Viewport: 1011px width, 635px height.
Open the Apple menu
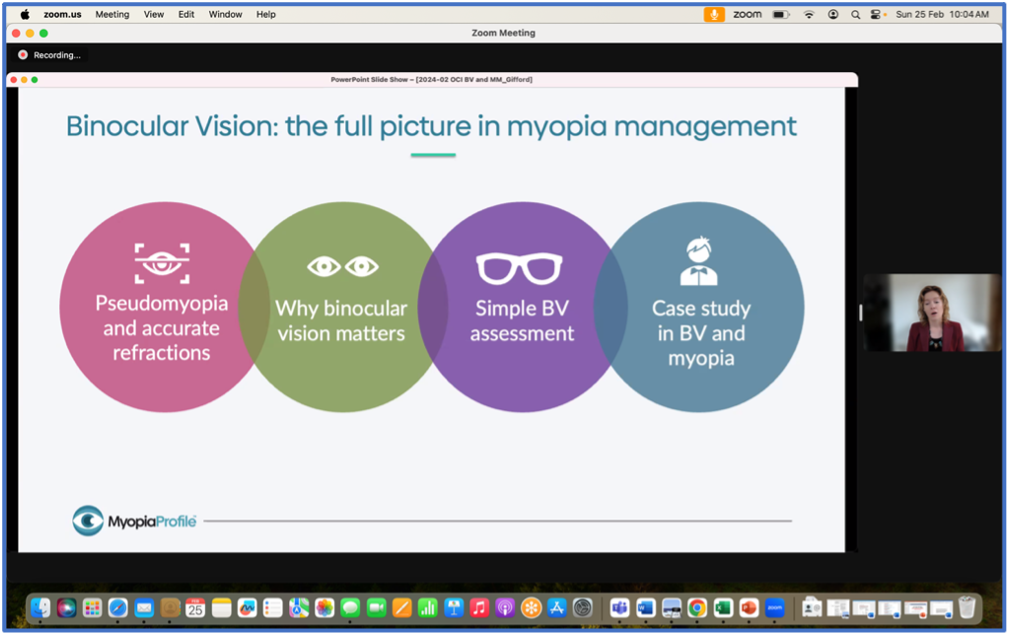(25, 15)
